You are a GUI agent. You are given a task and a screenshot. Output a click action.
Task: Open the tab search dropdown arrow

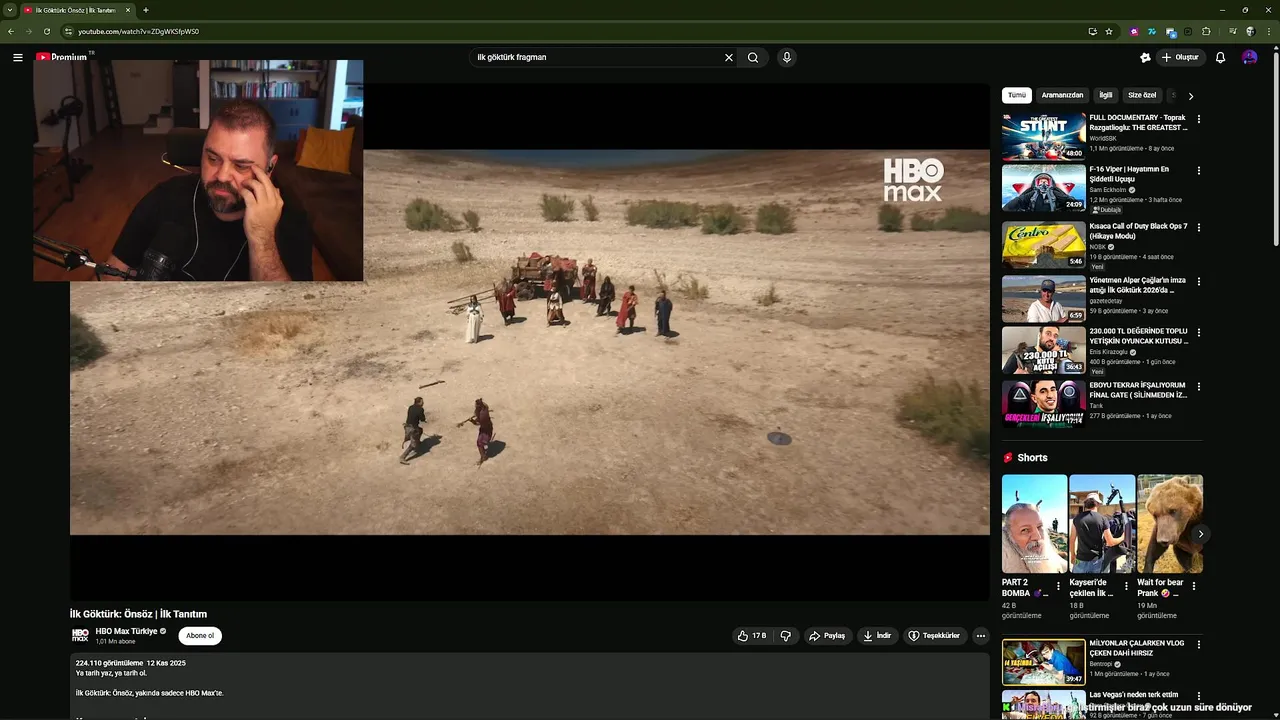pos(10,10)
